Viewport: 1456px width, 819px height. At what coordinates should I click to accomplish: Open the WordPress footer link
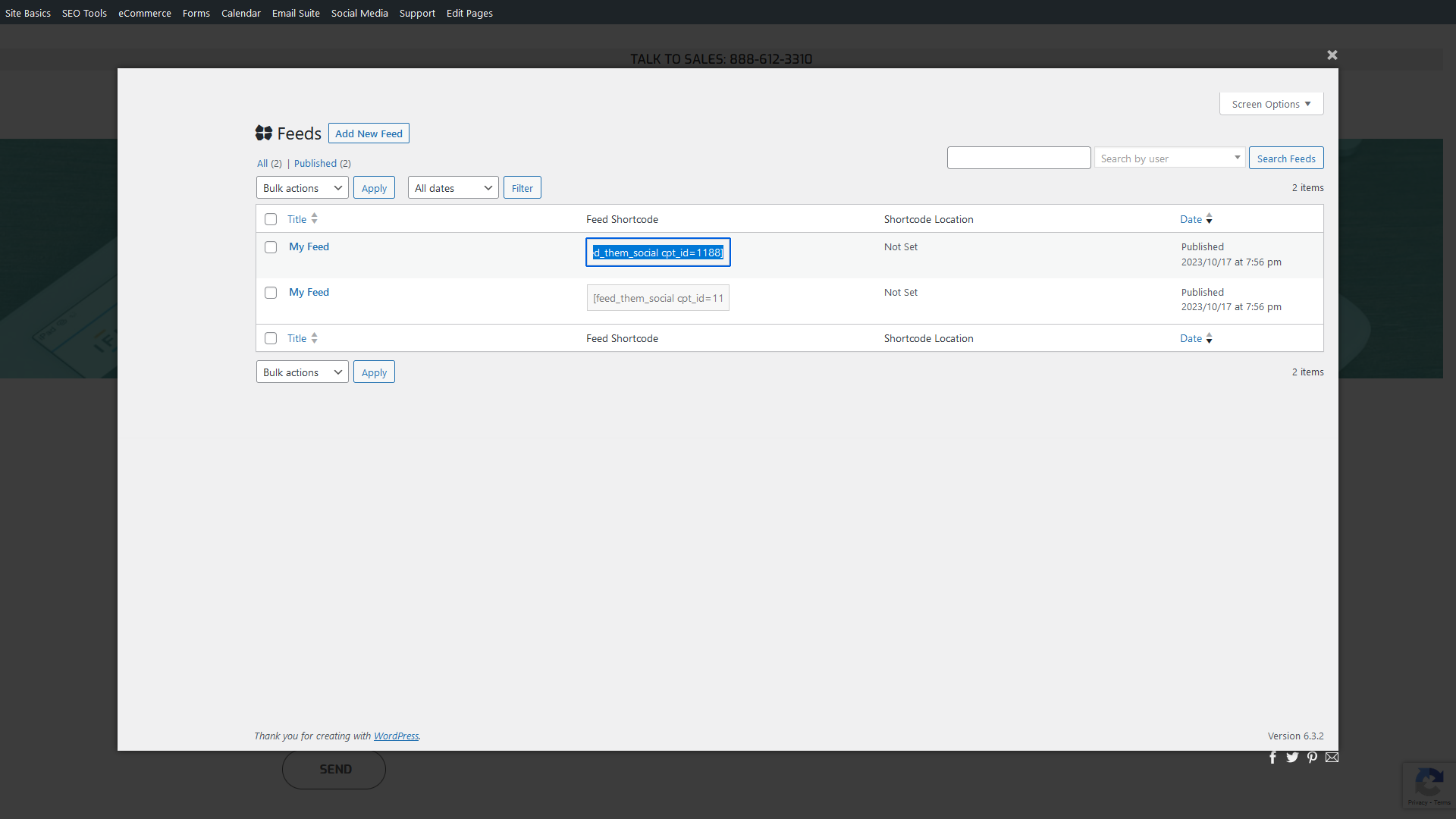click(x=396, y=736)
